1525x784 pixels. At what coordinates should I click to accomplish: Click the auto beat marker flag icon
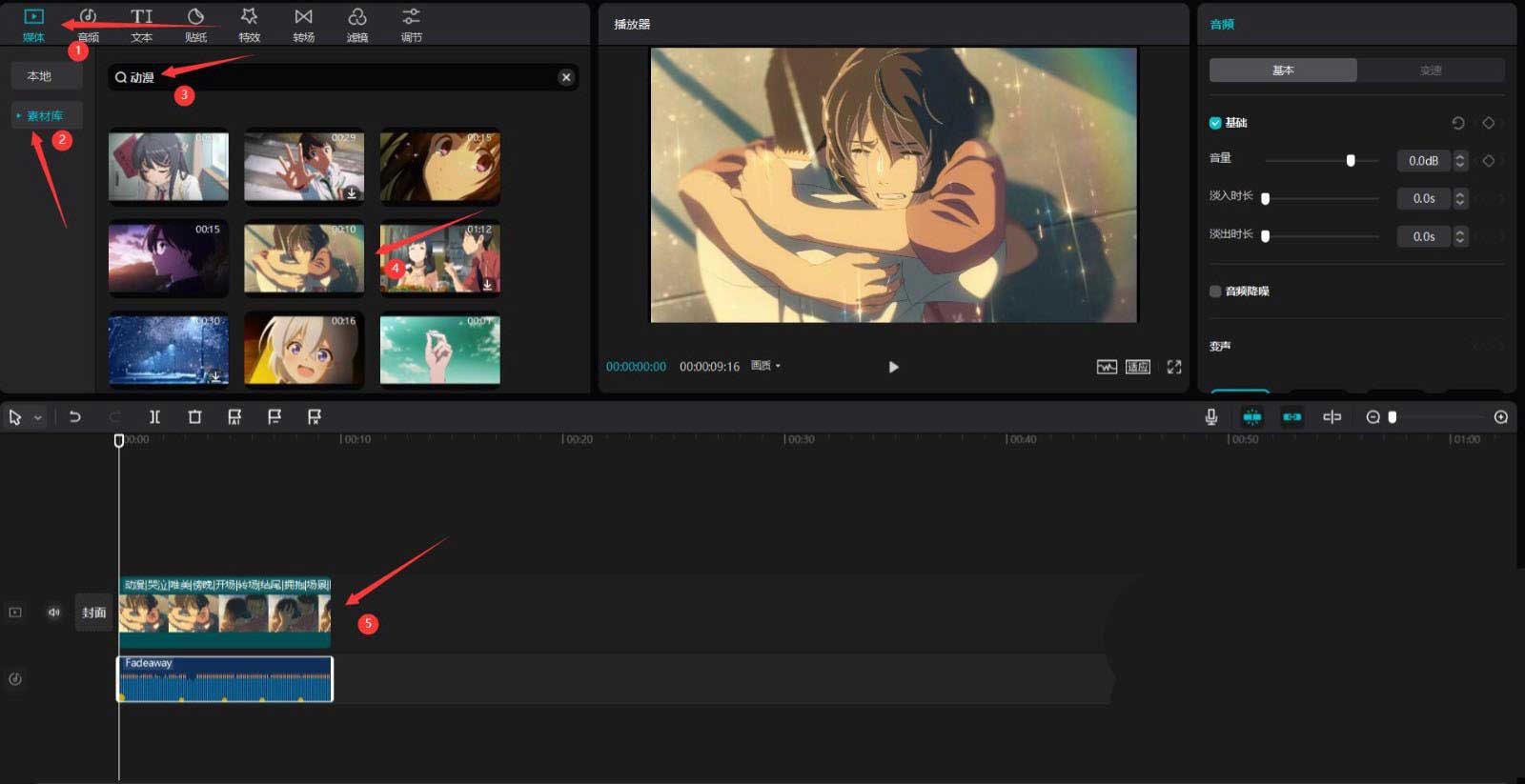234,417
